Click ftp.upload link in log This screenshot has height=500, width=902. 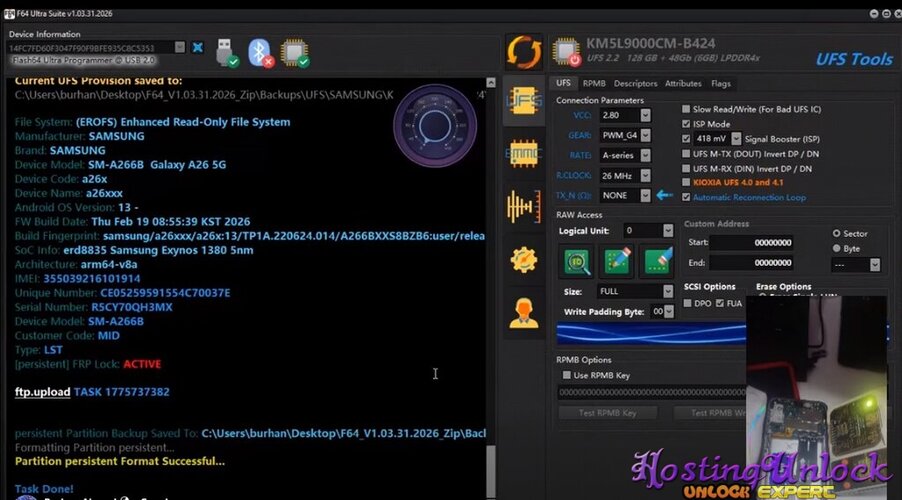[43, 392]
